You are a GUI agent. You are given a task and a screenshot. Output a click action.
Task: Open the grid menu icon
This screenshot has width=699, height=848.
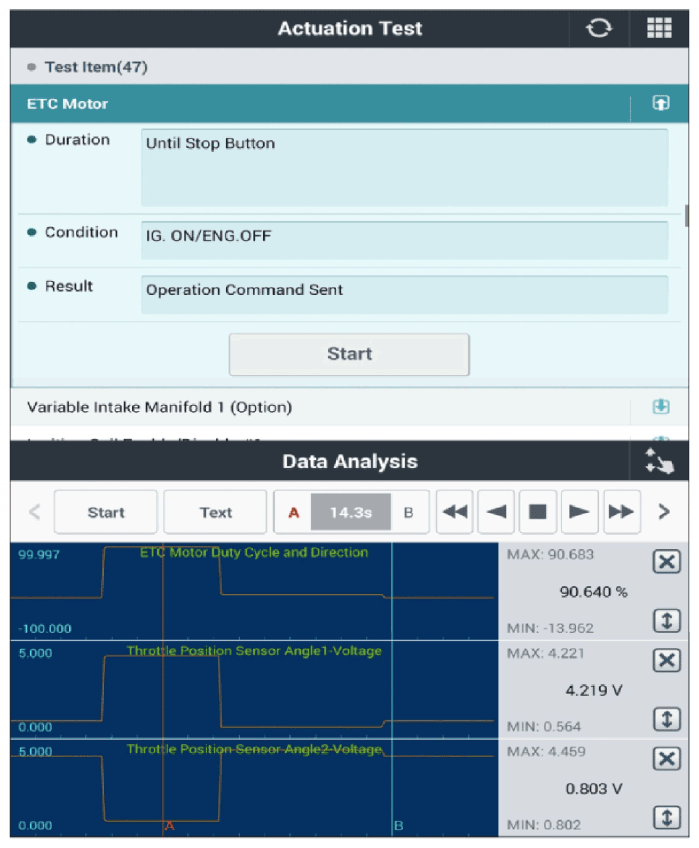click(659, 28)
